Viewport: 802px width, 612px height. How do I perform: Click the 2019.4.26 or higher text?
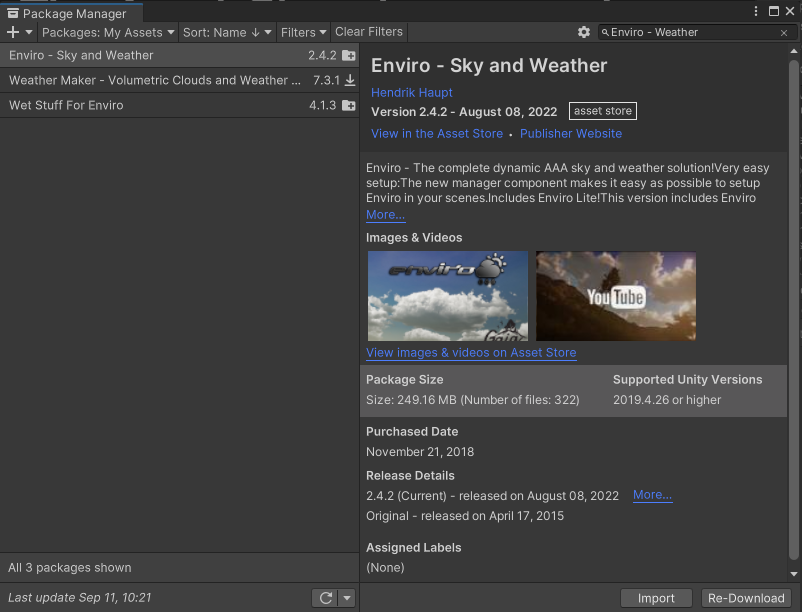pos(667,400)
